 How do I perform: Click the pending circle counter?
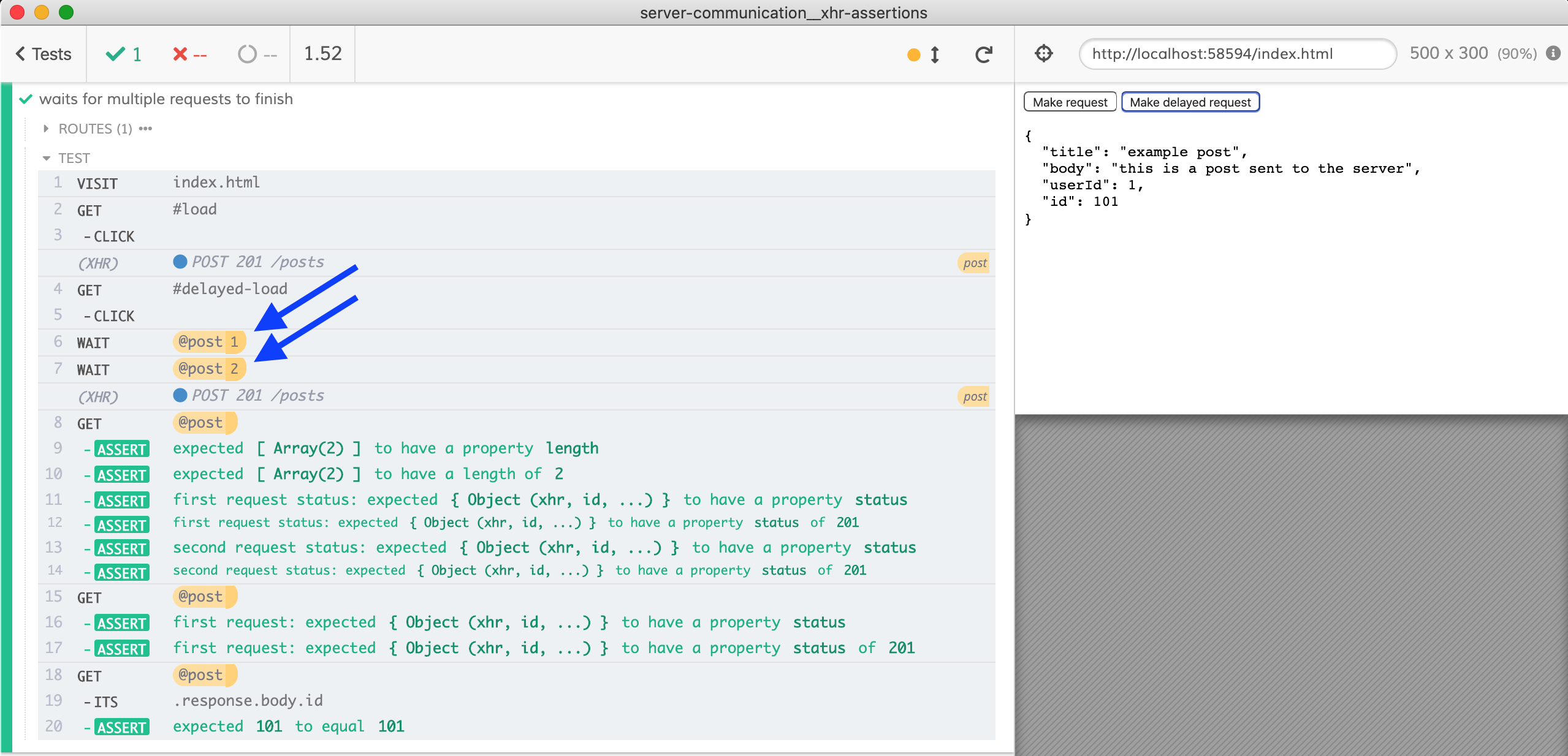click(257, 55)
